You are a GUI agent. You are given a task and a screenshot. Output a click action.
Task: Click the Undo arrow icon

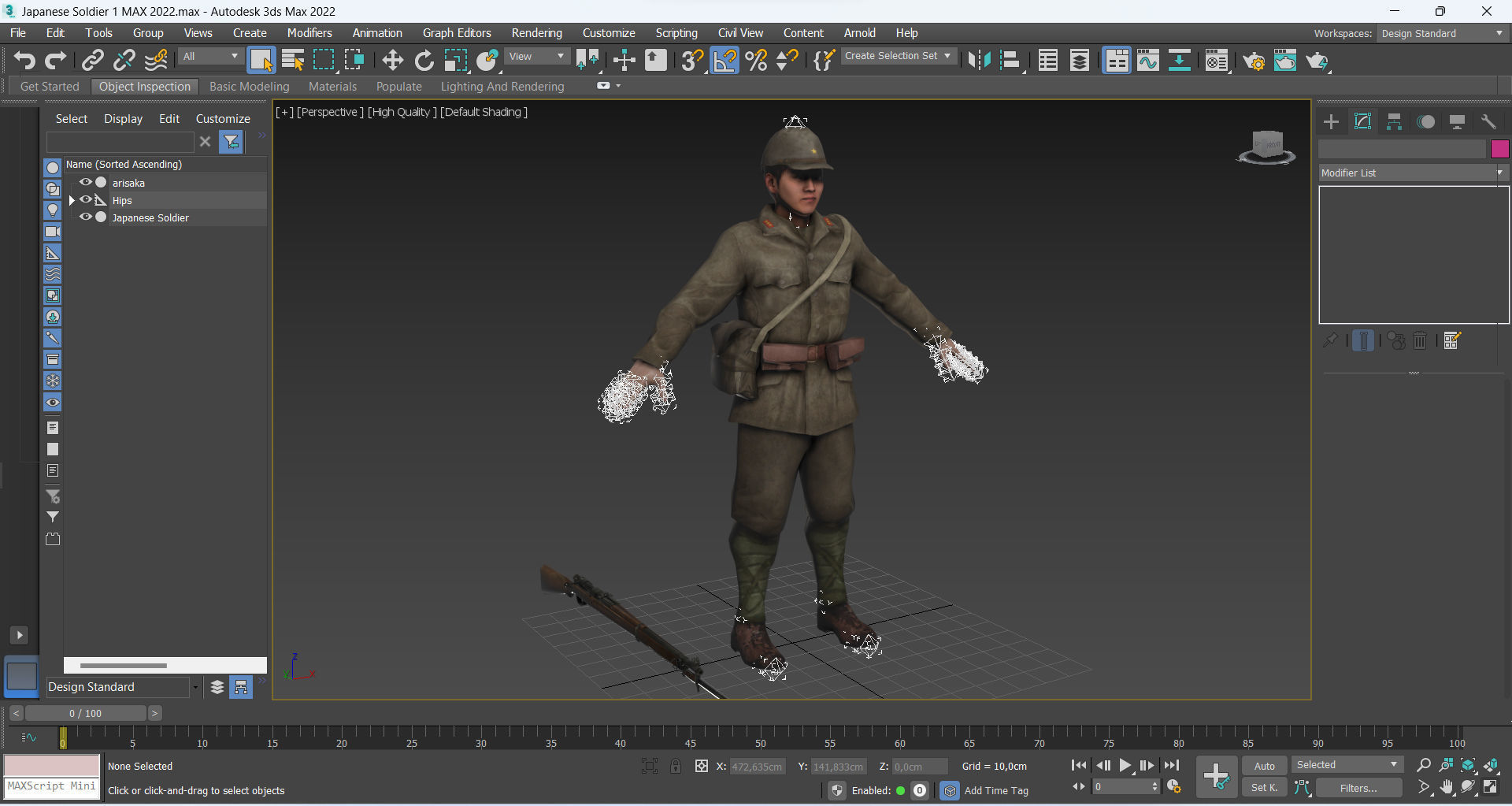click(x=24, y=60)
